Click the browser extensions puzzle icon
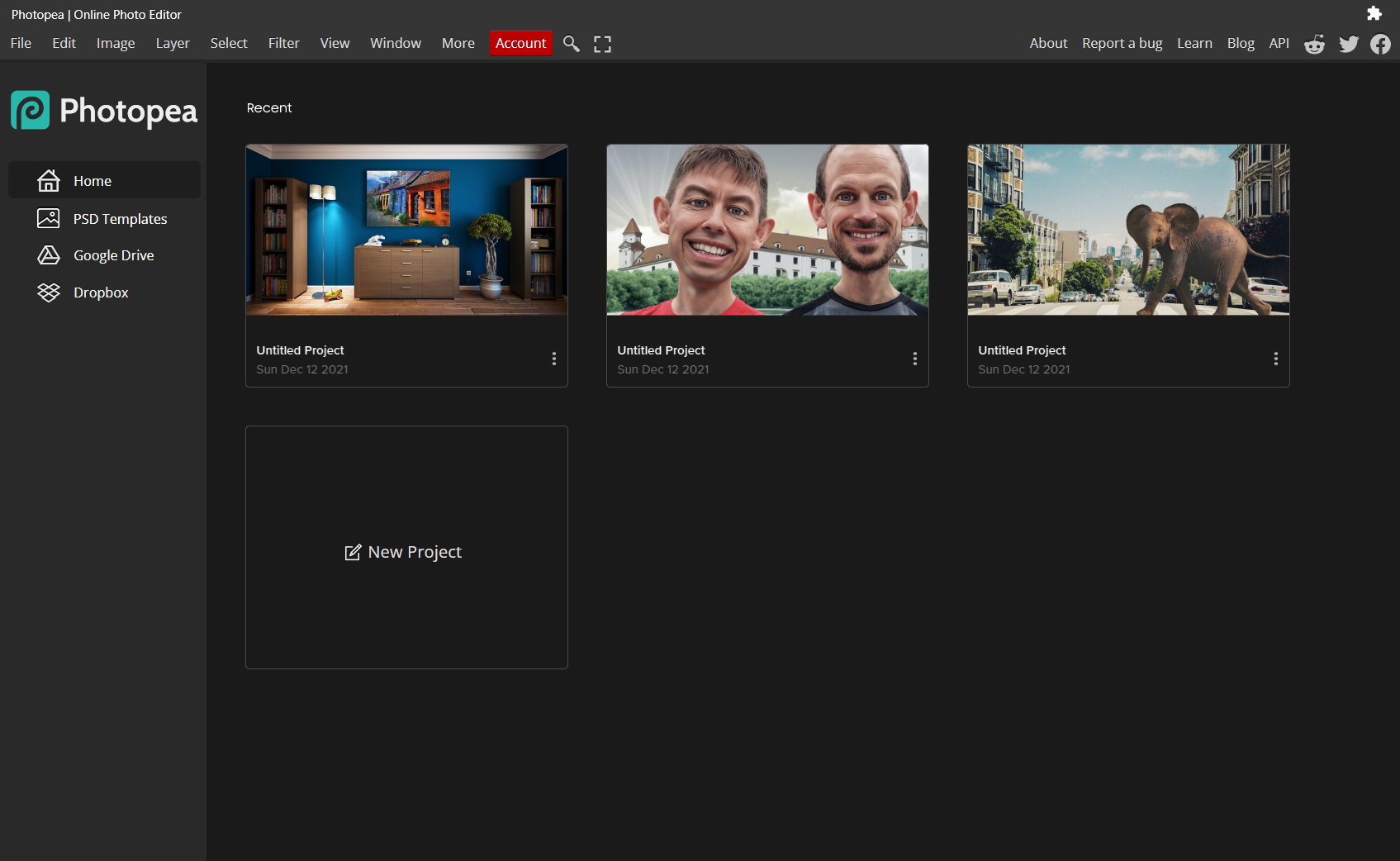This screenshot has width=1400, height=861. [x=1374, y=13]
